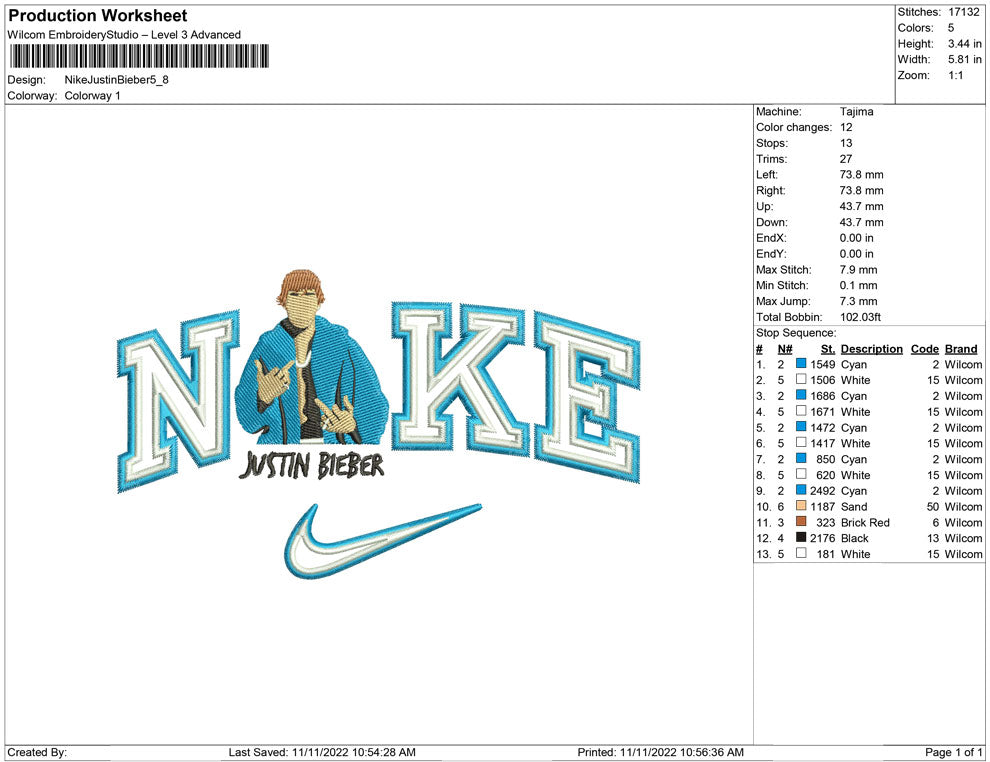Viewport: 990px width, 762px height.
Task: Click the Total Bobbin value 102.03ft
Action: tap(860, 317)
